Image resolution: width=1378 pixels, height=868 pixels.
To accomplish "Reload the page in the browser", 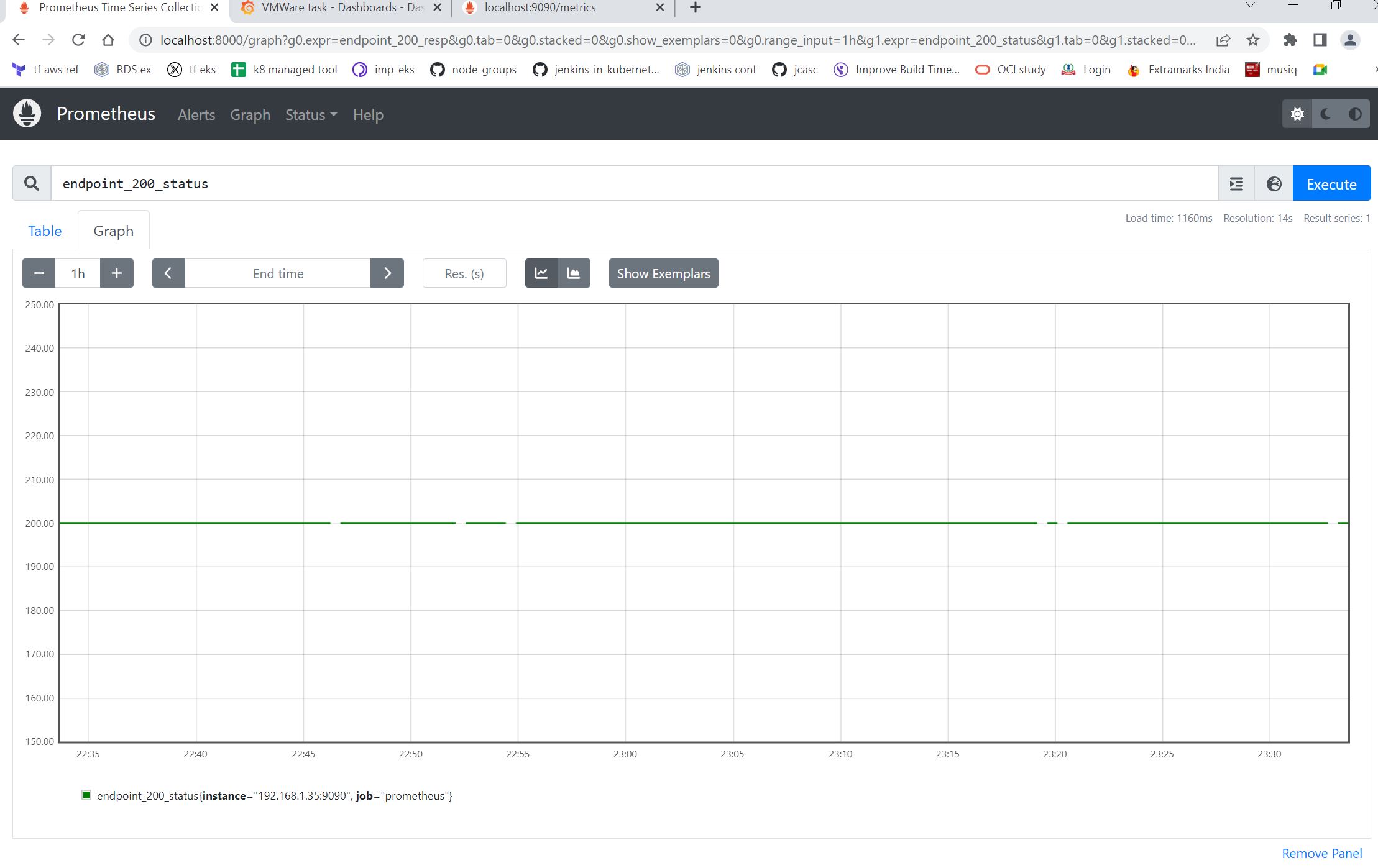I will (78, 40).
